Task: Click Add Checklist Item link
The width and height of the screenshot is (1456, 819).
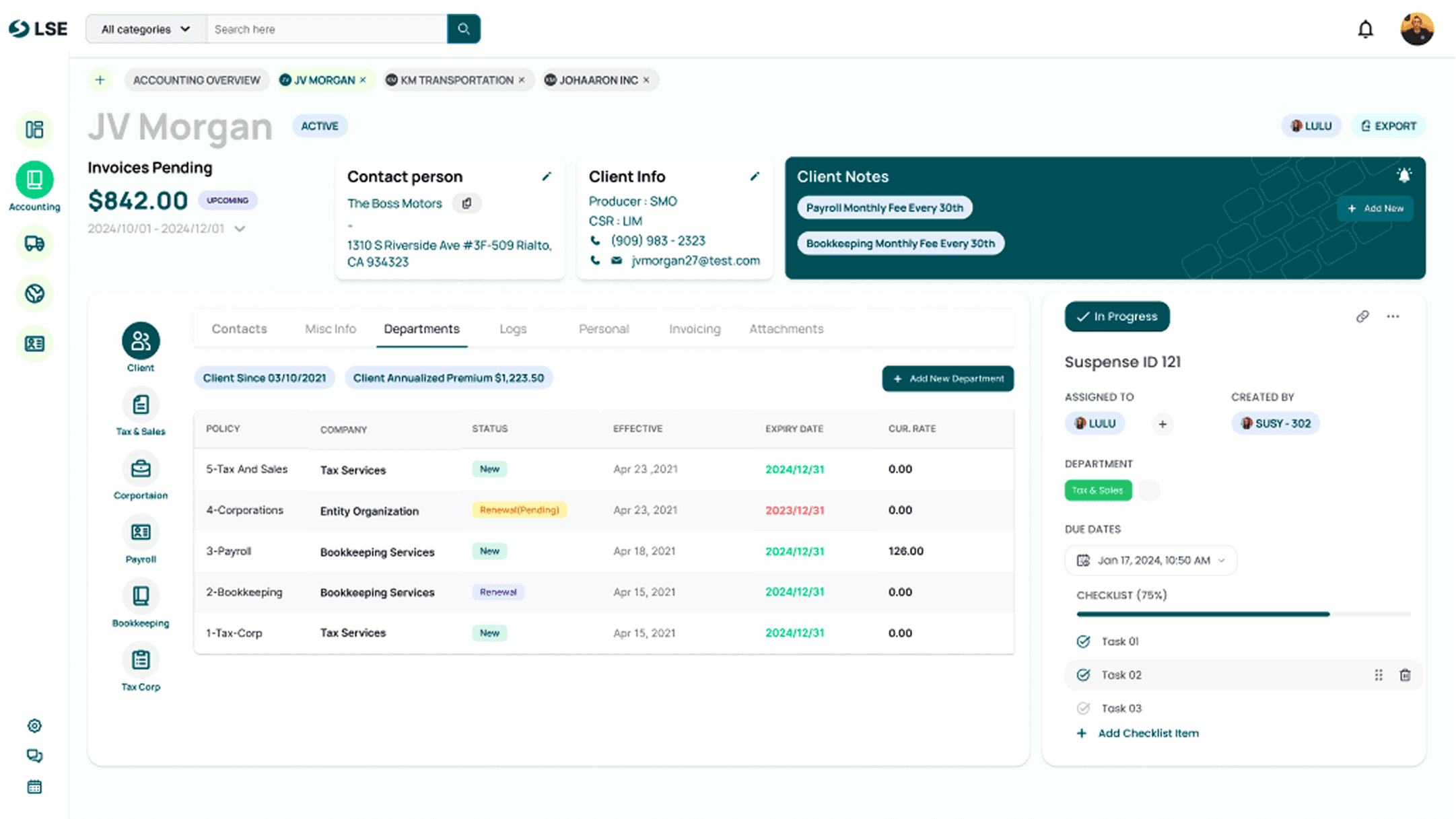Action: 1147,733
